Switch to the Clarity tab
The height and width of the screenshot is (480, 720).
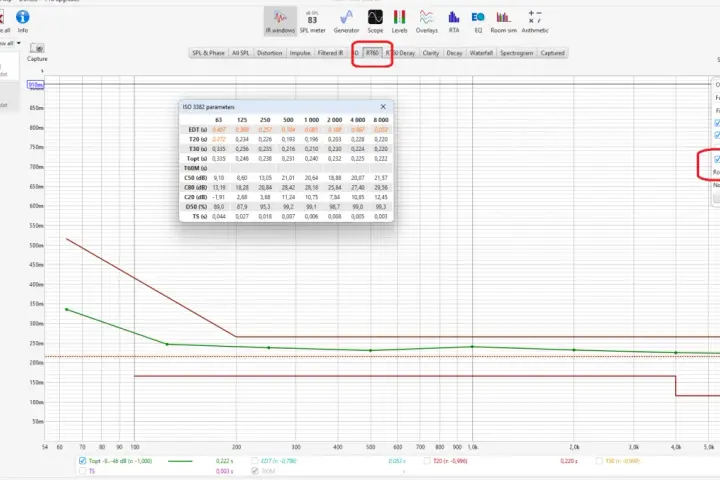431,53
